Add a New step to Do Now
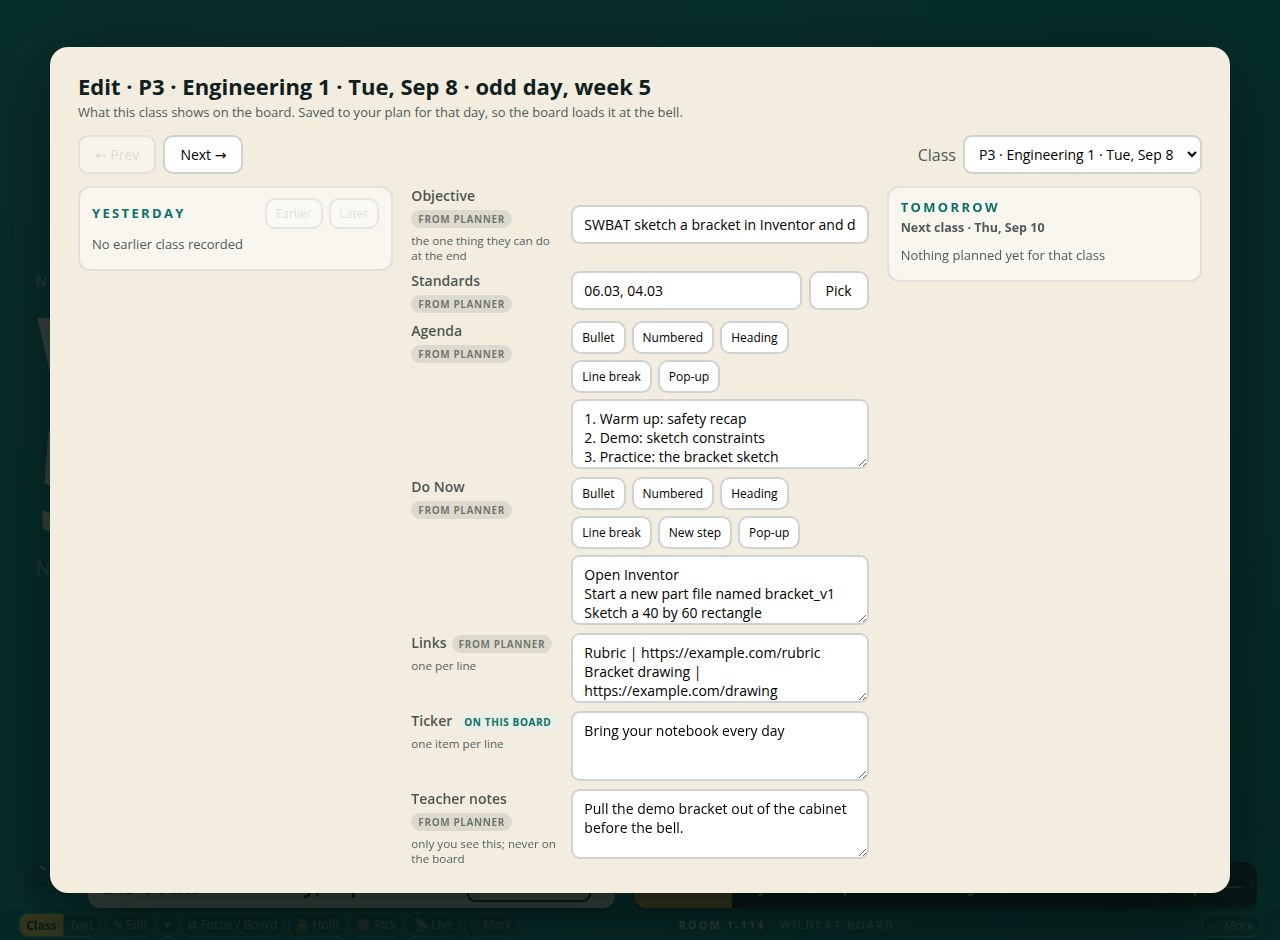Image resolution: width=1280 pixels, height=940 pixels. coord(695,533)
